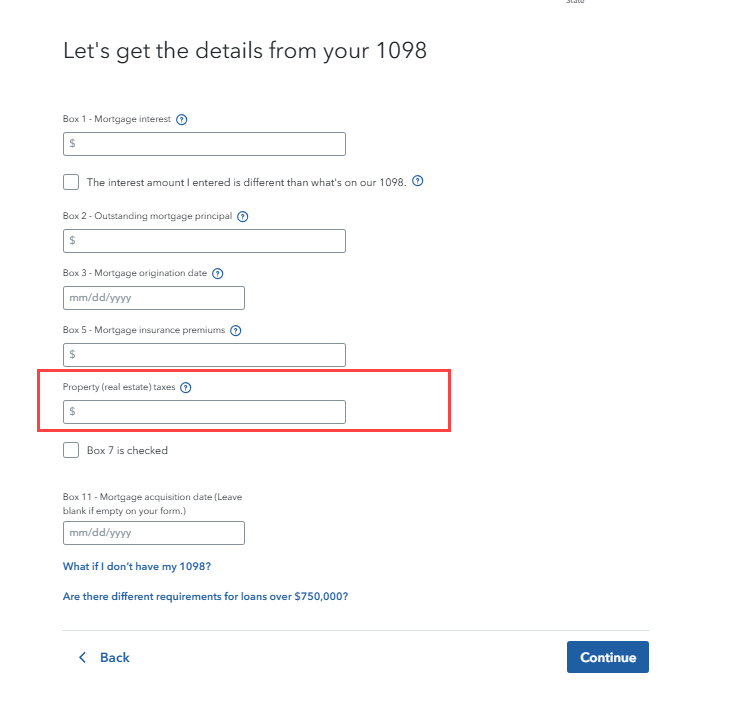This screenshot has height=724, width=736.
Task: Click the Property (real estate) taxes field
Action: [204, 412]
